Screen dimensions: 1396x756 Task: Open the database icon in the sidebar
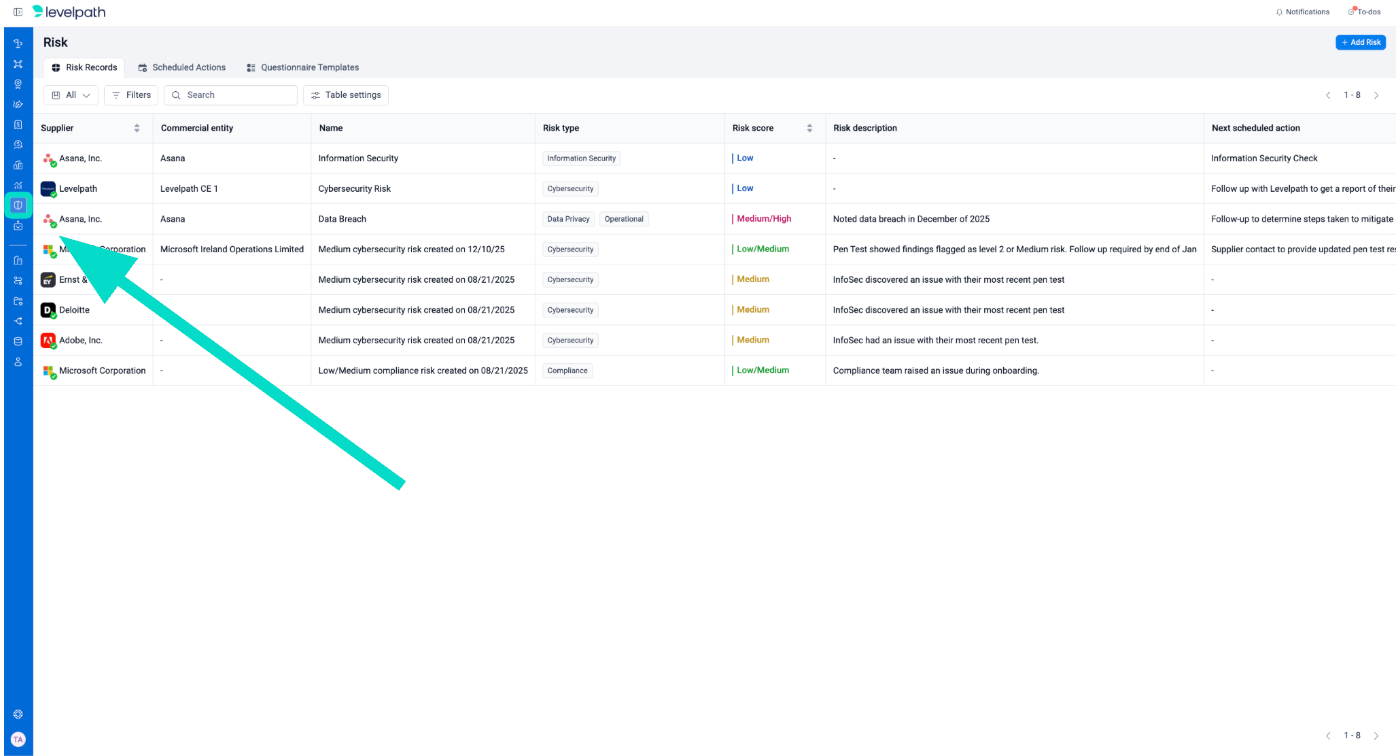(18, 341)
